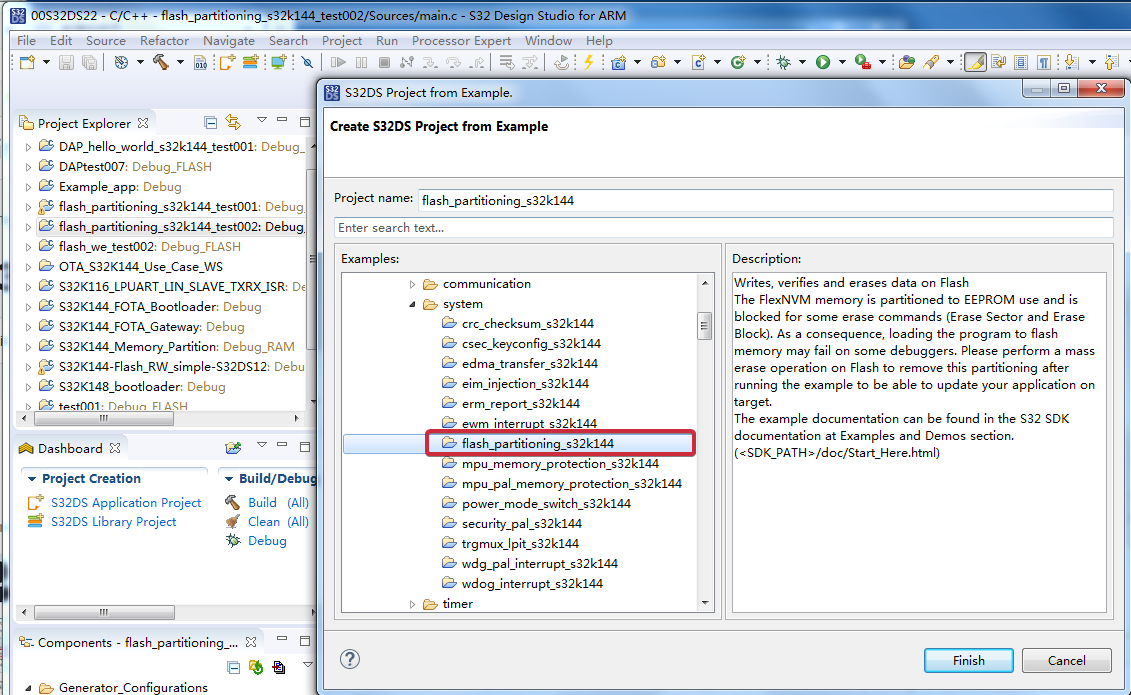Open Project Explorer view menu triangle
This screenshot has height=695, width=1131.
(x=262, y=120)
